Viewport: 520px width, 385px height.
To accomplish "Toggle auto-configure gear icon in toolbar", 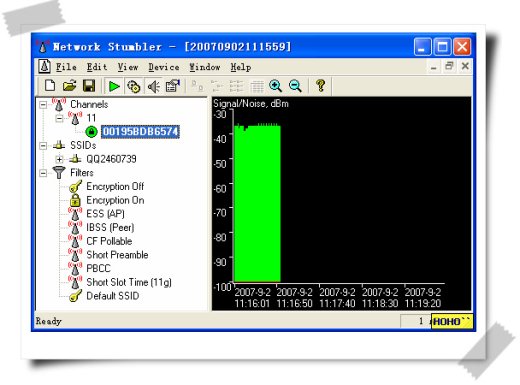I will click(133, 86).
